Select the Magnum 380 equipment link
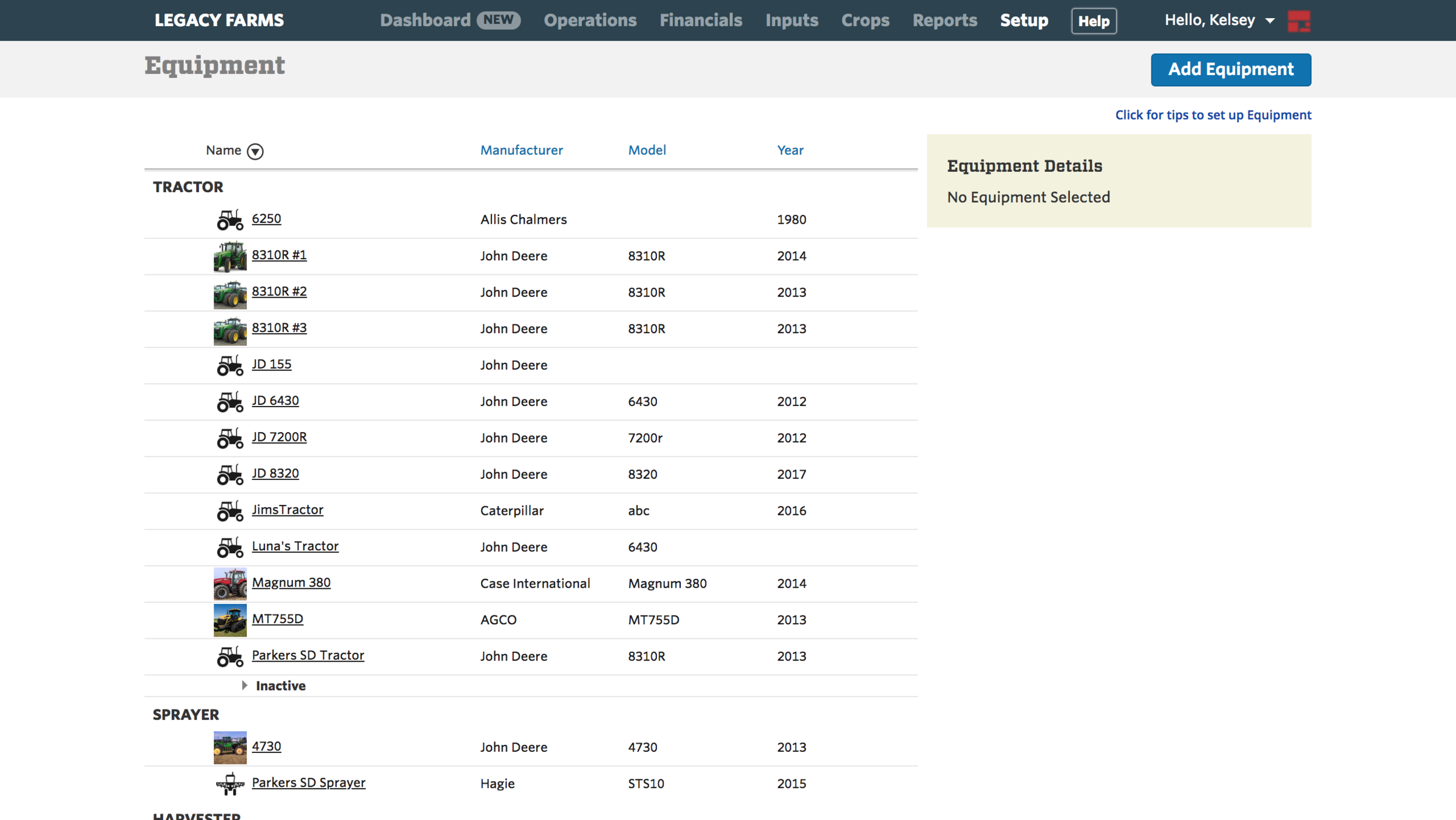1456x820 pixels. [x=291, y=583]
